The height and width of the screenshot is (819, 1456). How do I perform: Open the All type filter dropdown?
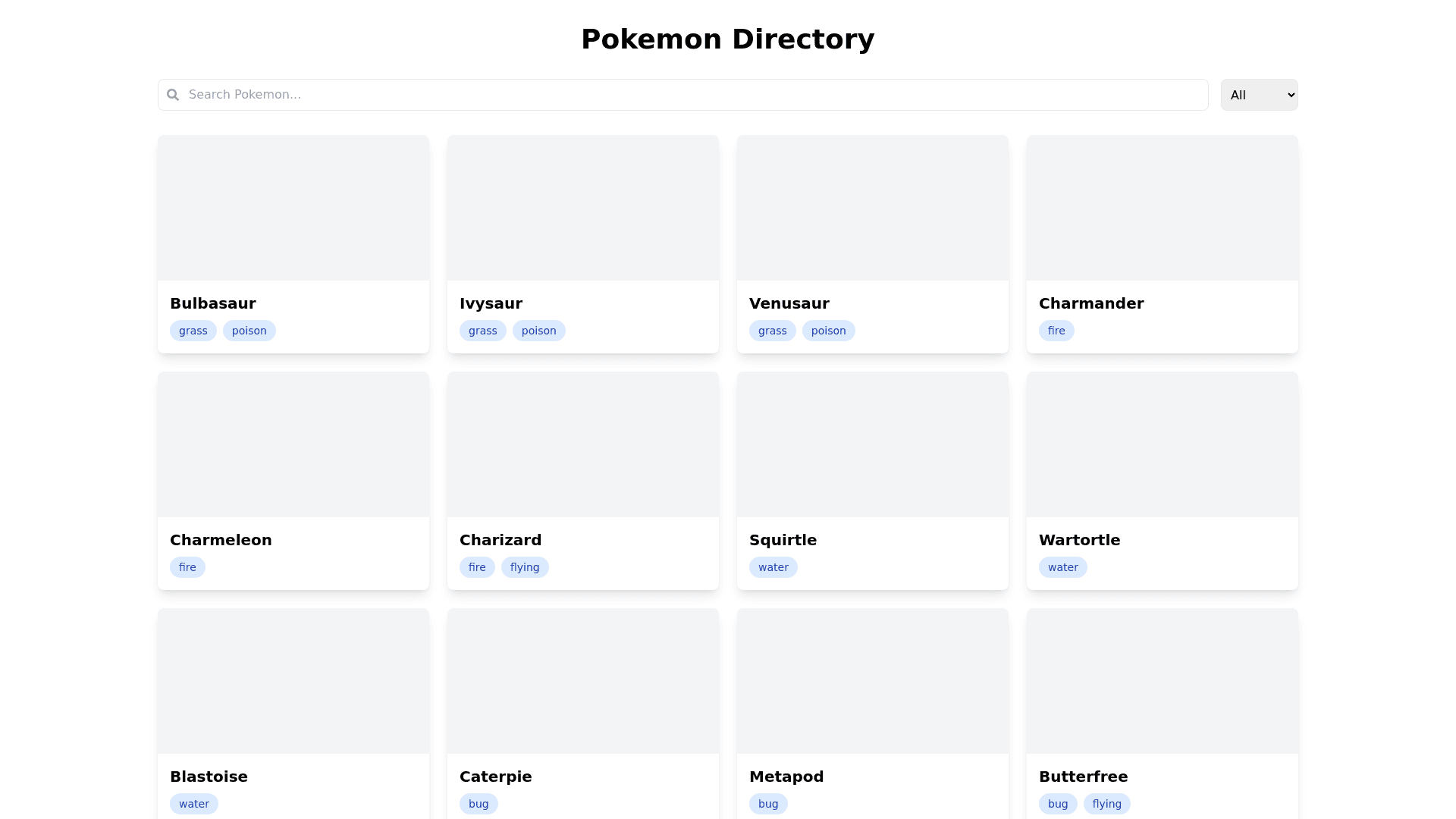point(1259,95)
